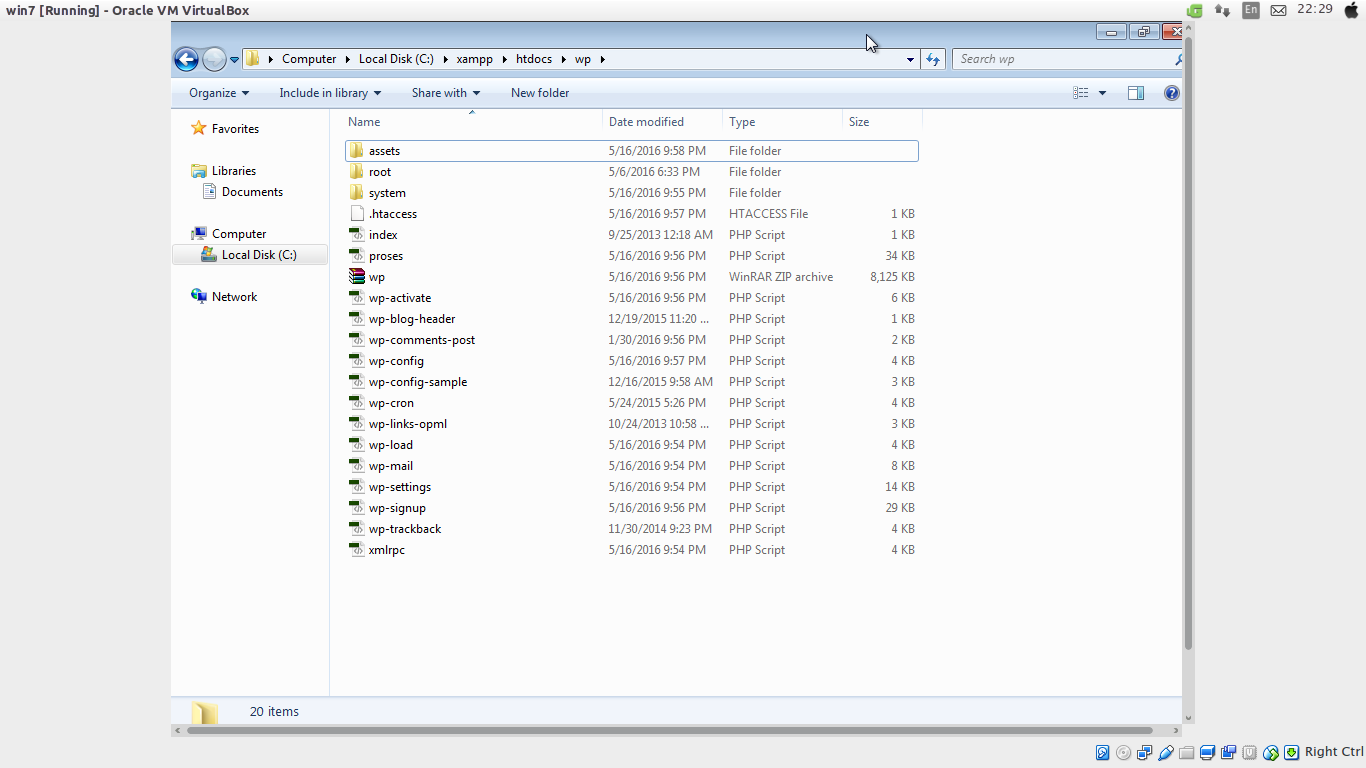Select the .htaccess file icon
1366x768 pixels.
pyautogui.click(x=357, y=214)
